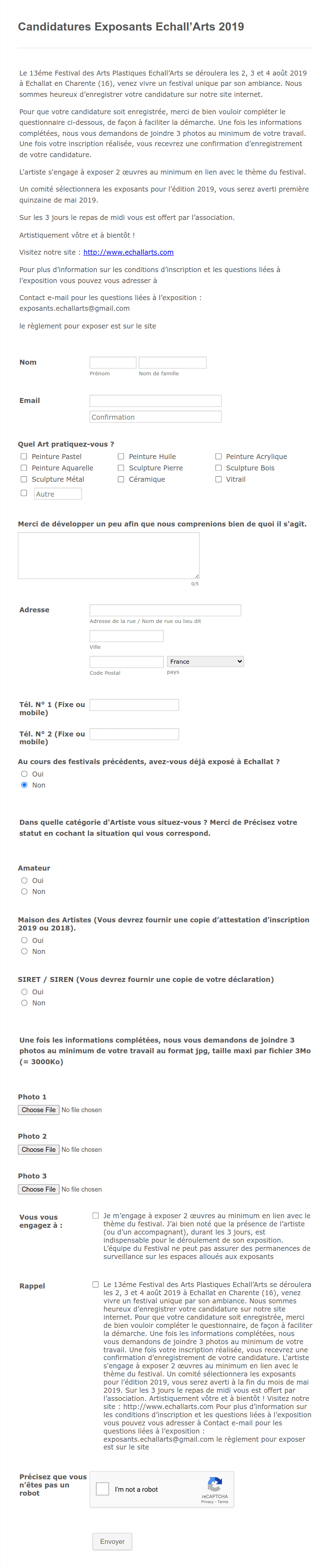
Task: Tick the Peinture Pastel checkbox
Action: coord(24,456)
